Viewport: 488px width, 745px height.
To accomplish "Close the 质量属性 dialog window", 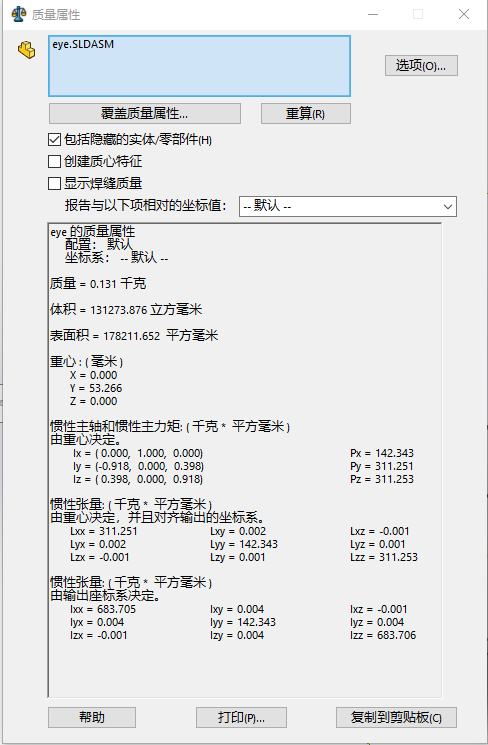I will click(x=464, y=14).
